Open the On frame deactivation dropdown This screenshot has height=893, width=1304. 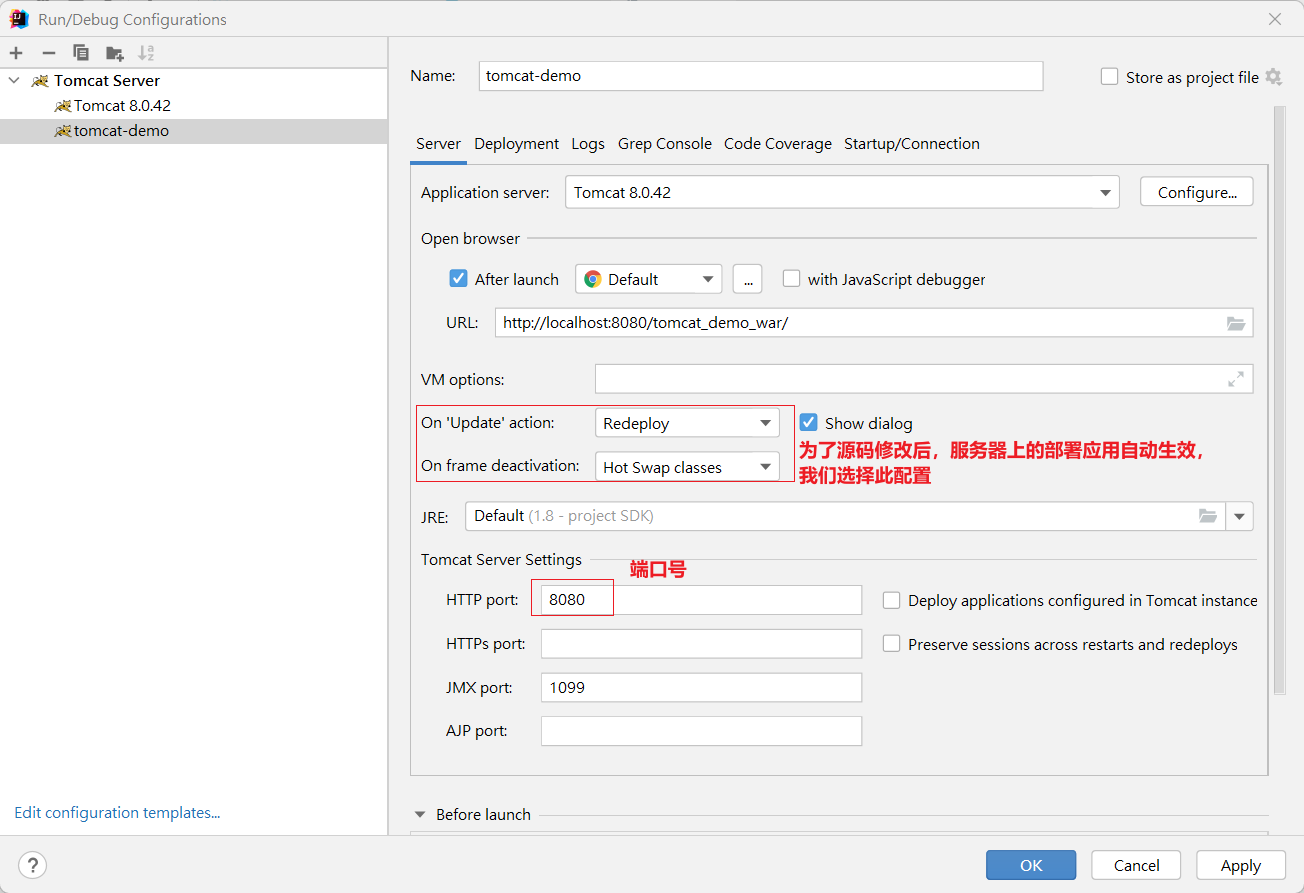pyautogui.click(x=765, y=466)
